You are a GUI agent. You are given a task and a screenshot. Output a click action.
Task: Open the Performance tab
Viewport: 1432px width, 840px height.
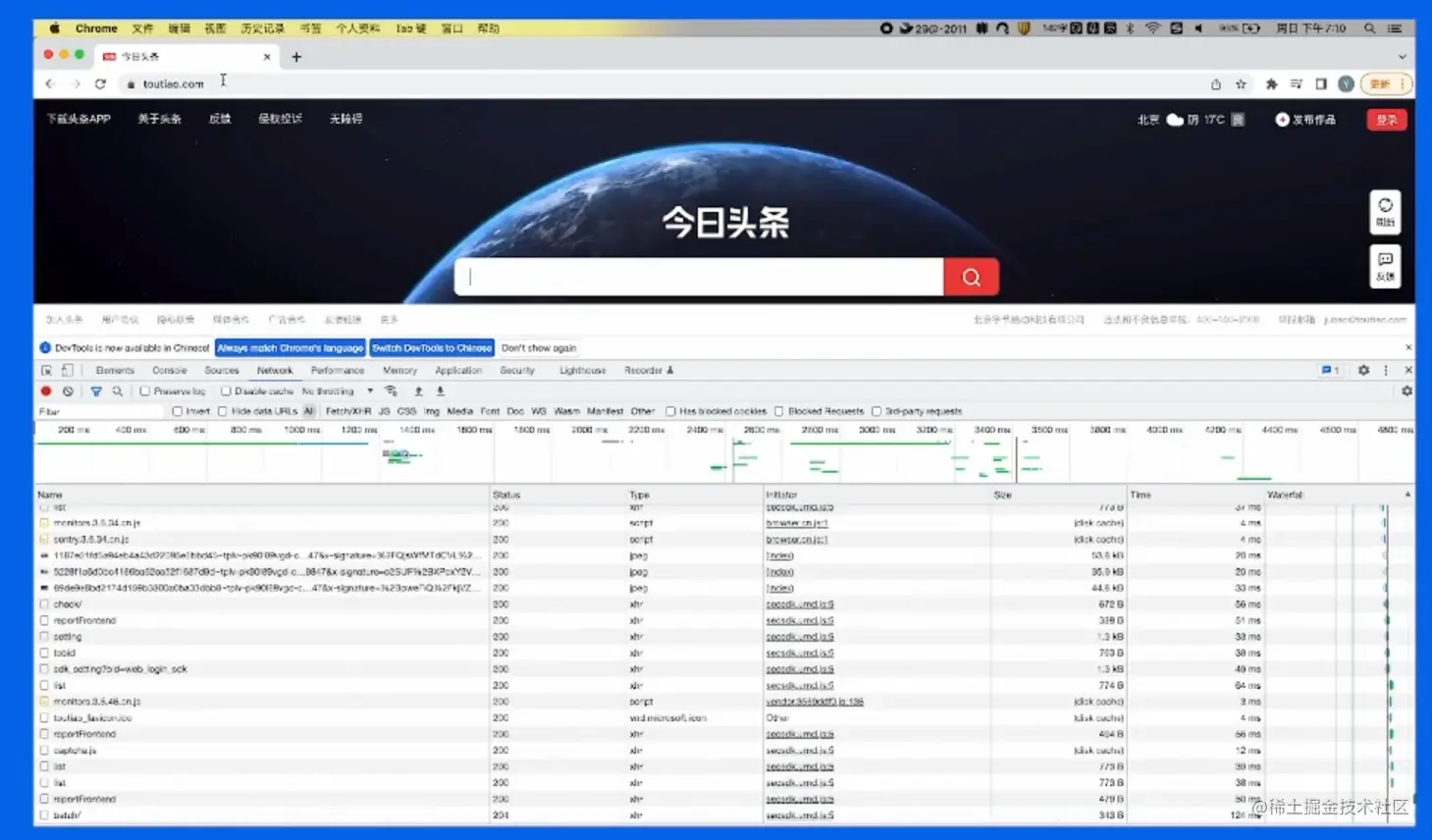(x=338, y=371)
